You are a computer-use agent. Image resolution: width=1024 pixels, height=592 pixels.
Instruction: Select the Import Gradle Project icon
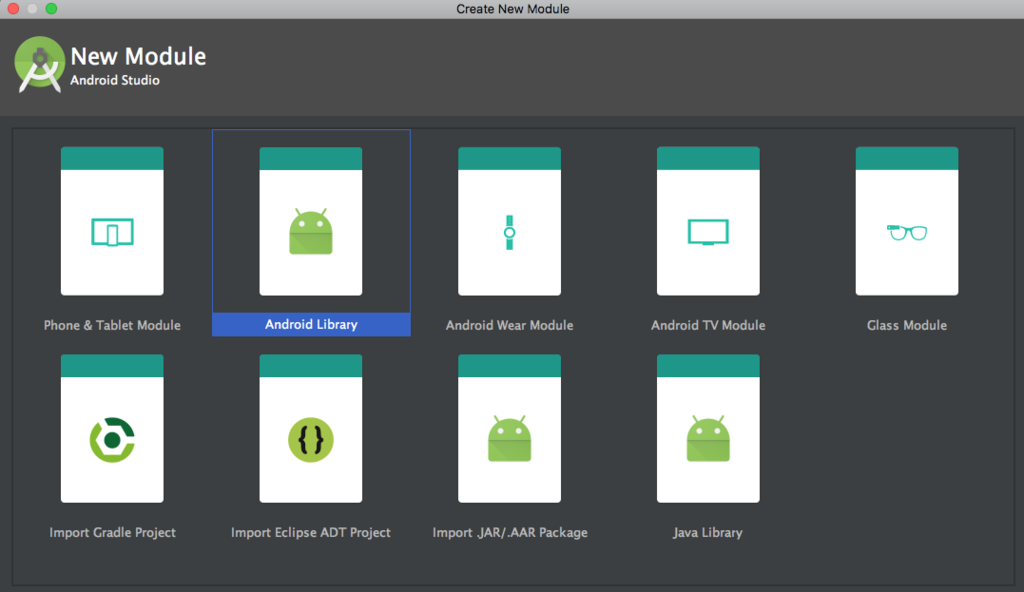pyautogui.click(x=112, y=440)
